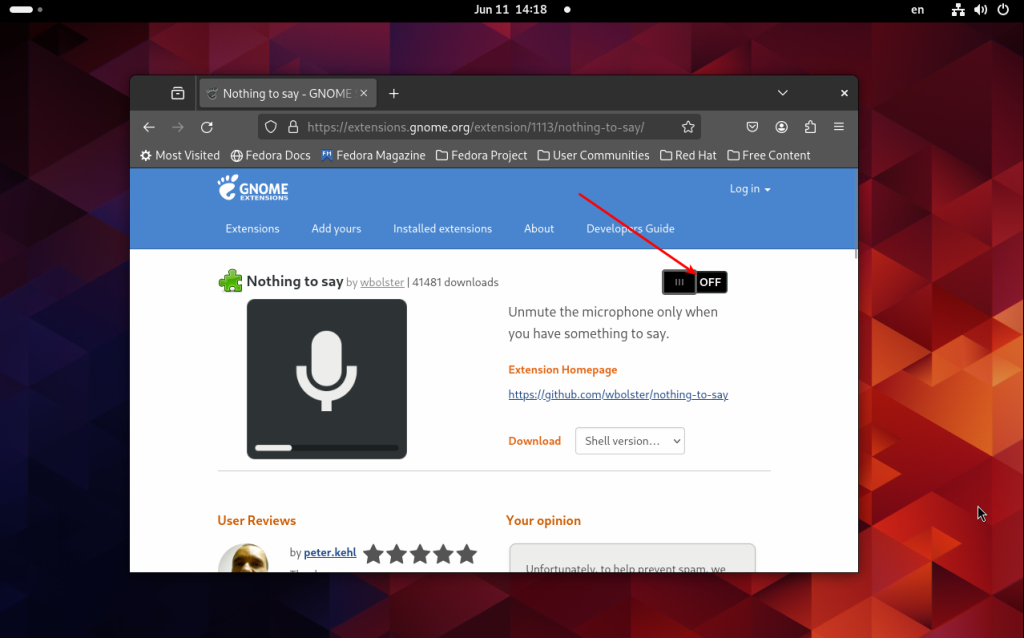
Task: Open the Installed extensions menu item
Action: click(x=442, y=229)
